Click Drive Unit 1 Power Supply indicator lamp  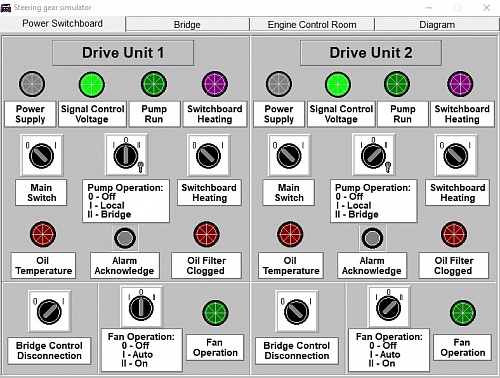coord(32,84)
